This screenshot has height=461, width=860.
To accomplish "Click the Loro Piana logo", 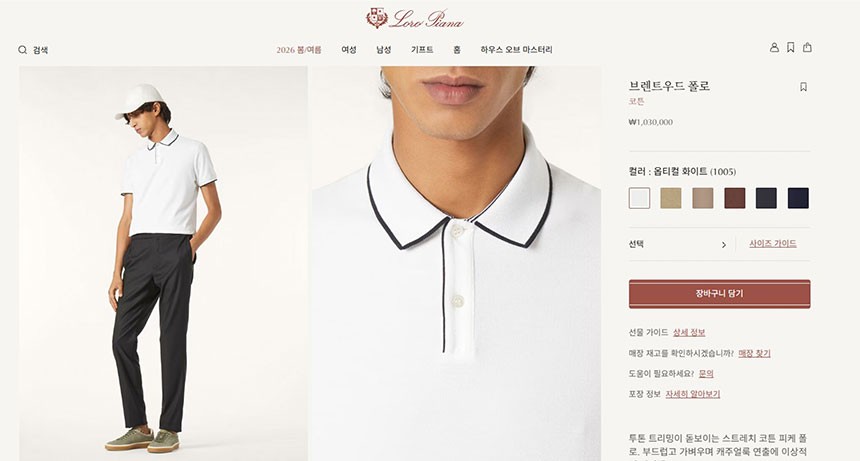I will pyautogui.click(x=415, y=19).
